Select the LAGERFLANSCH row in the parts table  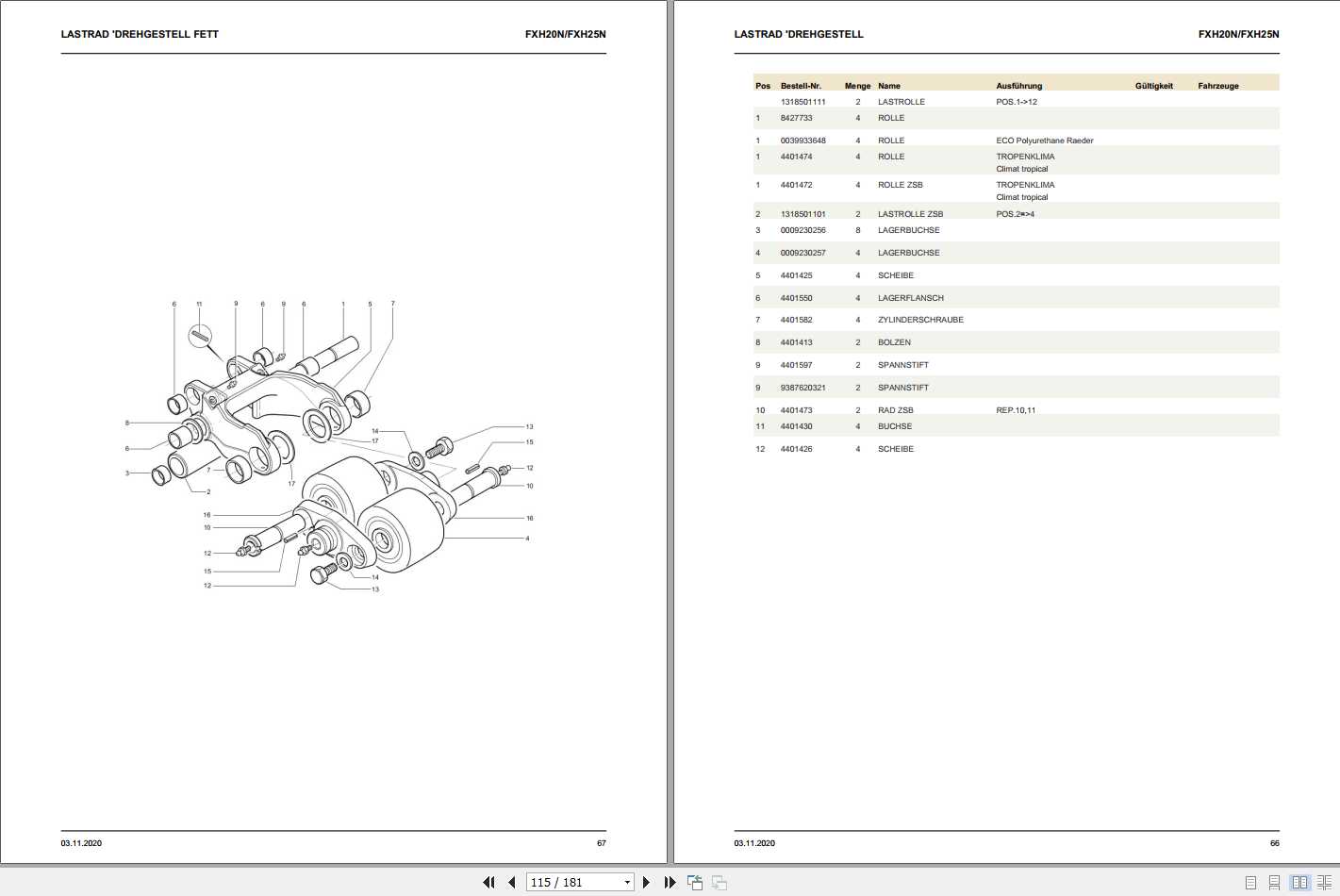pos(1017,298)
